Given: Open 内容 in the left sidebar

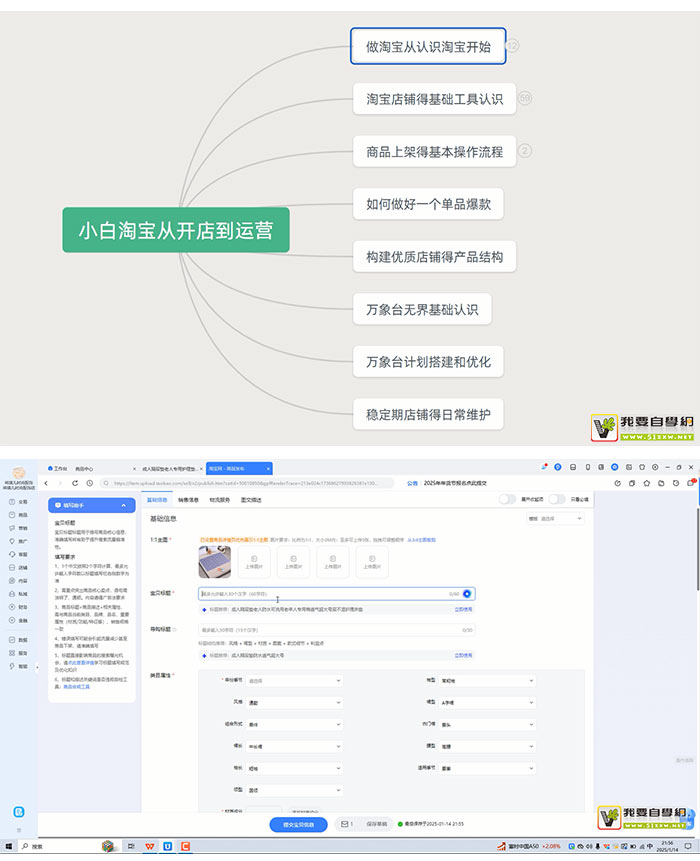Looking at the screenshot, I should point(18,581).
